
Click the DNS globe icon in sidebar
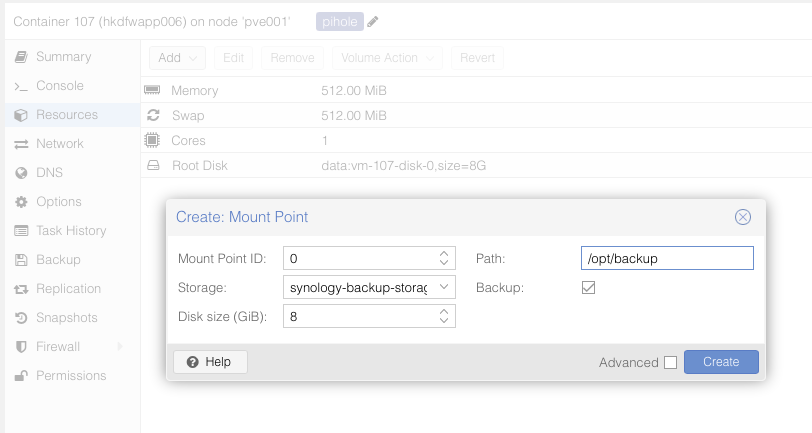click(21, 173)
